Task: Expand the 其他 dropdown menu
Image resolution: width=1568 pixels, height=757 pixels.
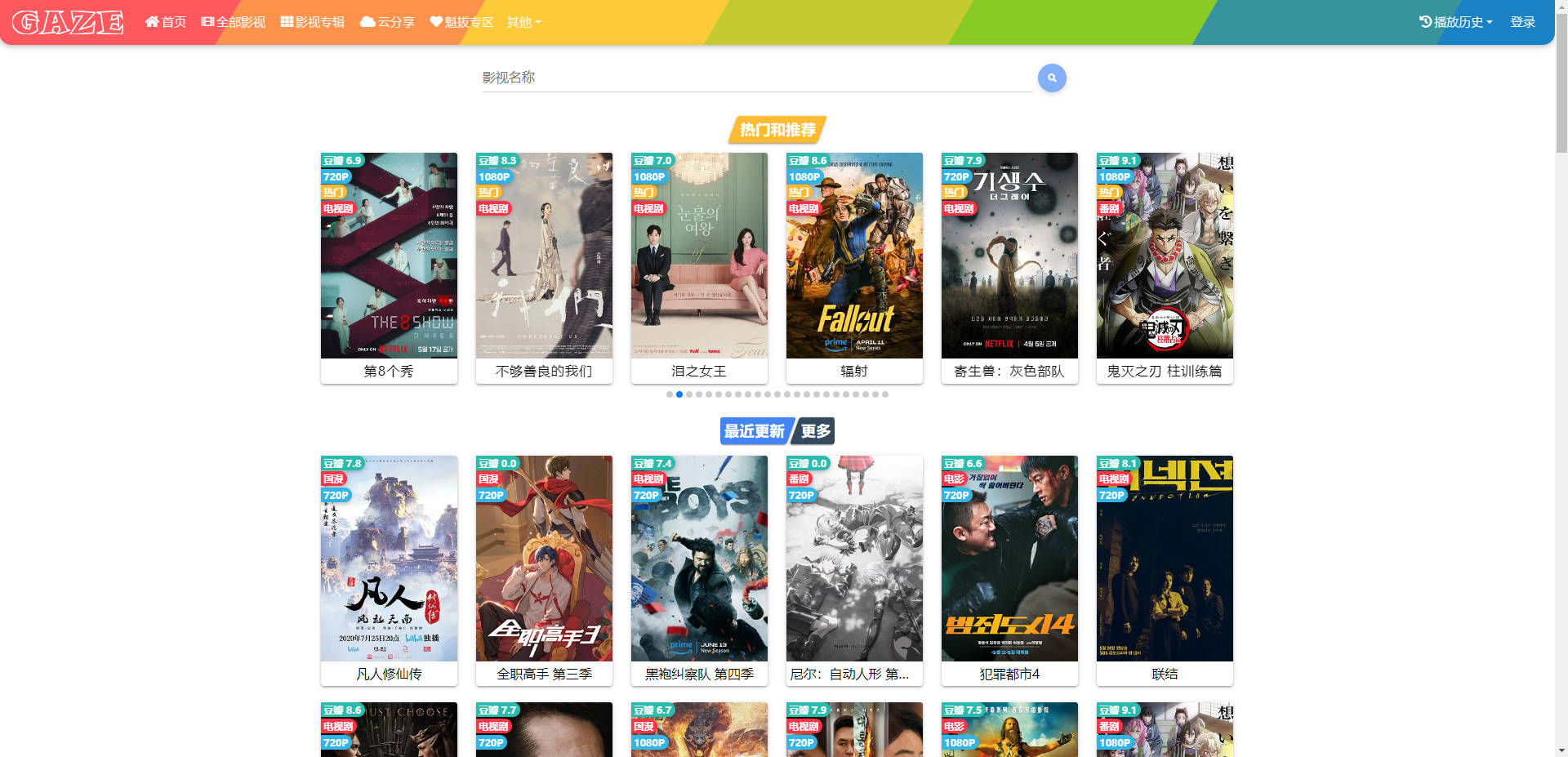Action: [523, 22]
